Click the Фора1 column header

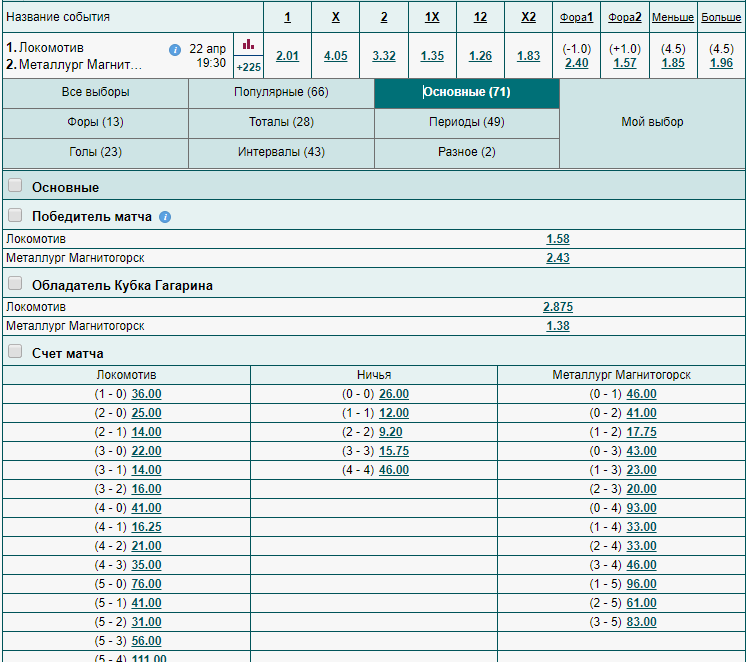(576, 17)
